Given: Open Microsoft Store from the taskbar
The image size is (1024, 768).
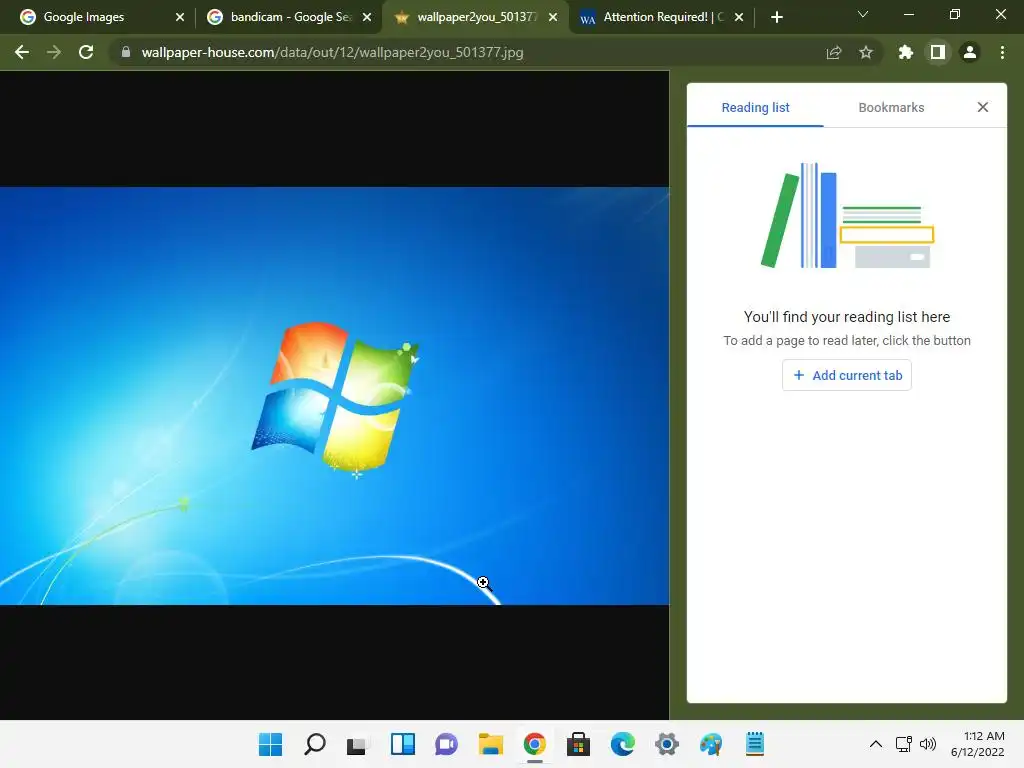Looking at the screenshot, I should [578, 744].
